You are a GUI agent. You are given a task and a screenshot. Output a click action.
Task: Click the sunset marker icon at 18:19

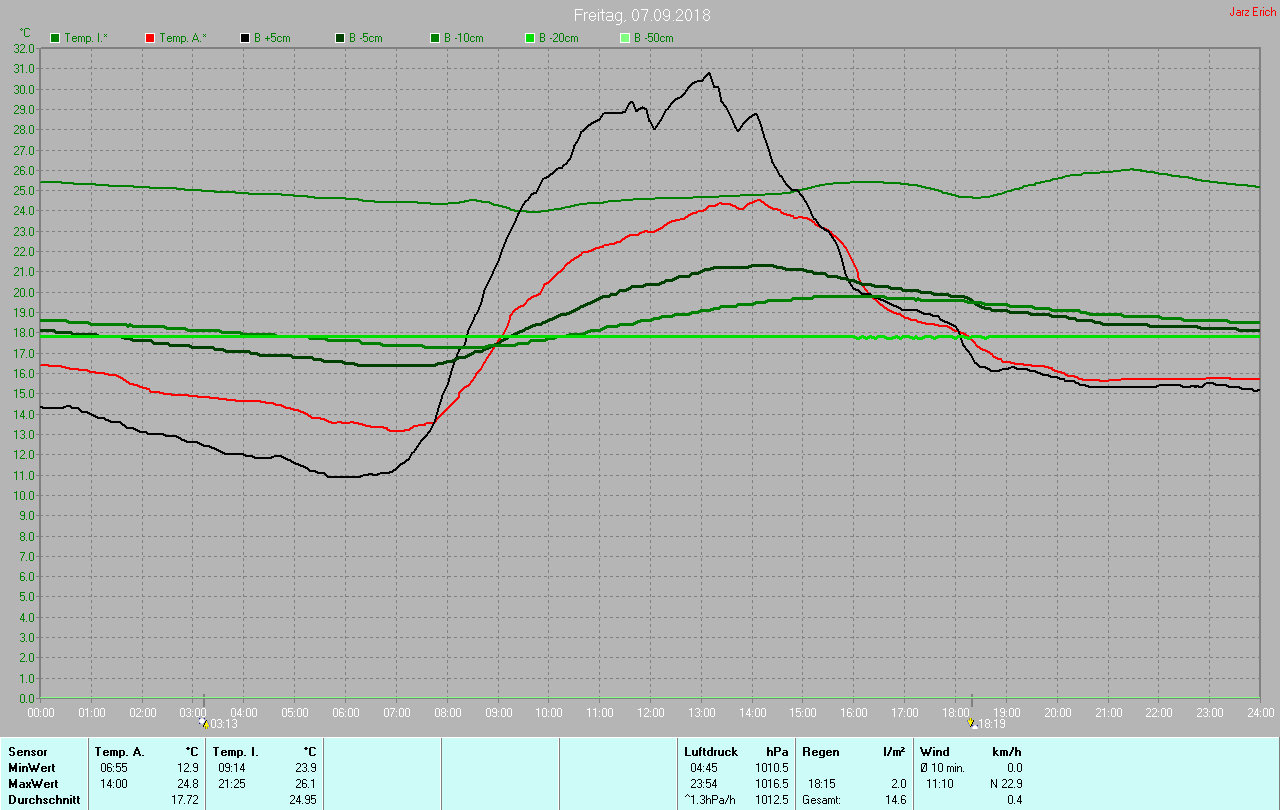tap(972, 722)
